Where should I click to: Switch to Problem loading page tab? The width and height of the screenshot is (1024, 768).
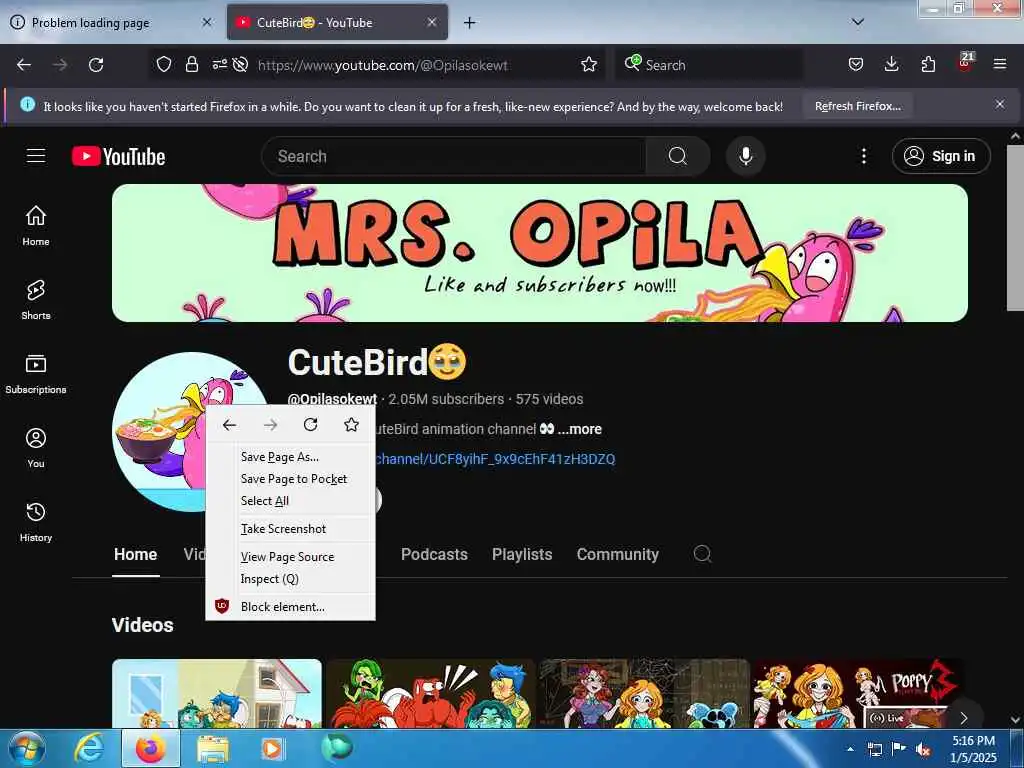[x=111, y=23]
